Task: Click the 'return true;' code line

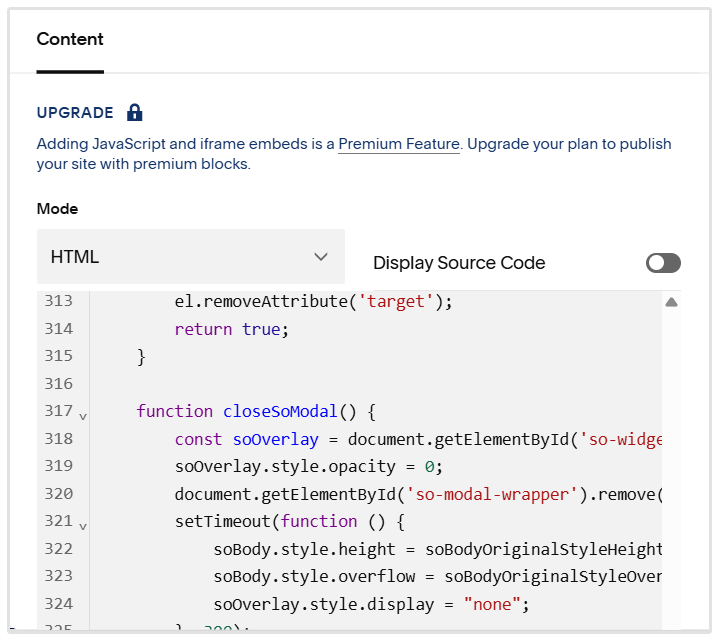Action: coord(232,329)
